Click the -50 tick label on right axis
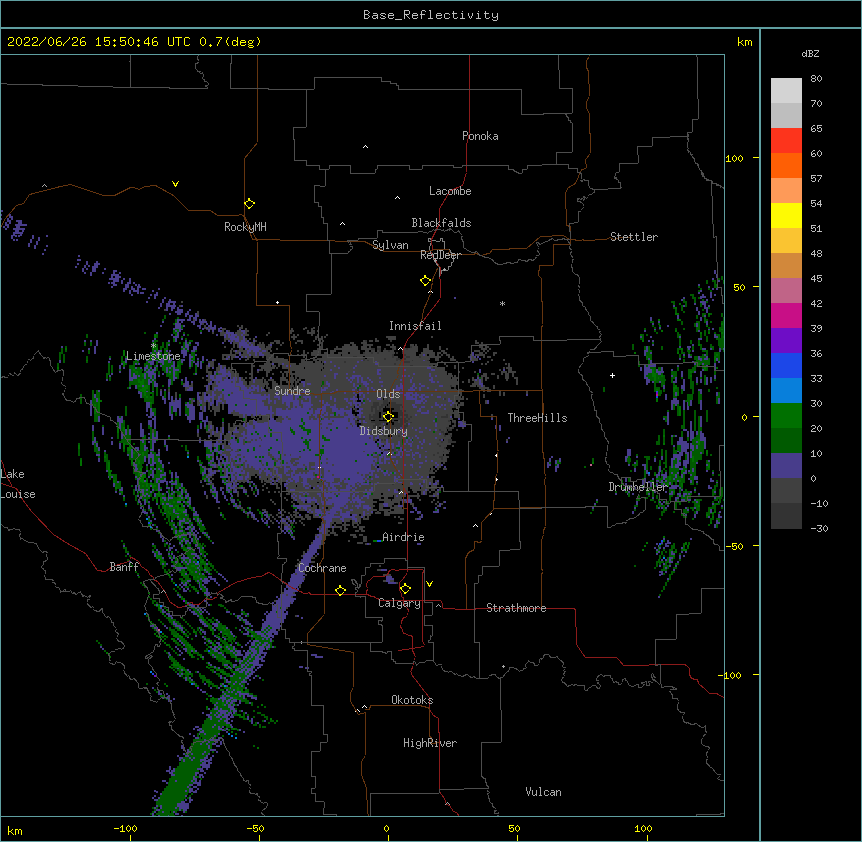The height and width of the screenshot is (842, 862). 734,546
